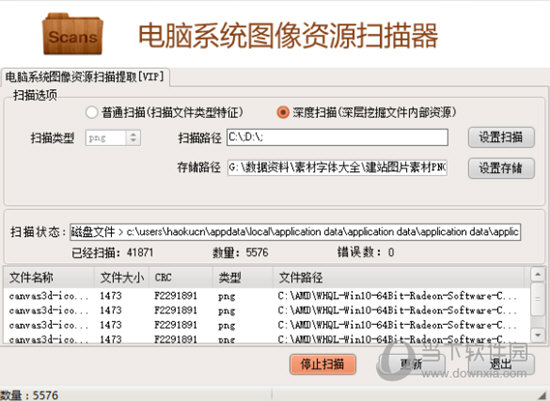The height and width of the screenshot is (401, 550).
Task: Click the Scans folder logo icon
Action: 73,34
